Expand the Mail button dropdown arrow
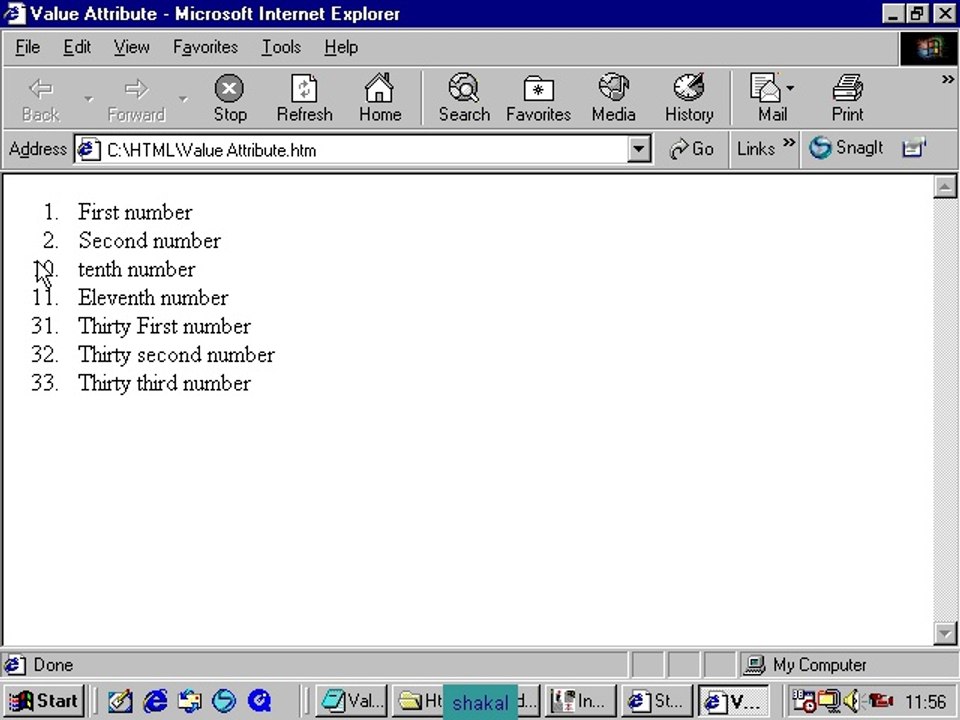Image resolution: width=960 pixels, height=720 pixels. coord(790,89)
